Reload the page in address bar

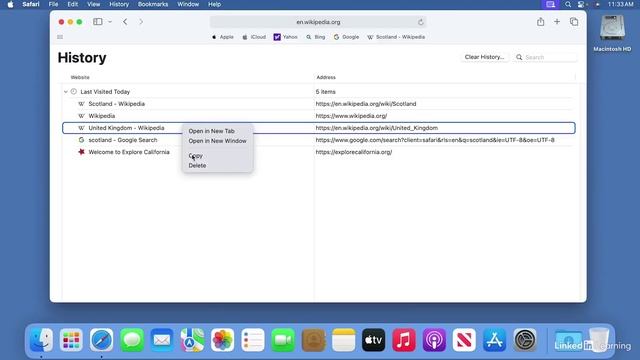tap(420, 22)
